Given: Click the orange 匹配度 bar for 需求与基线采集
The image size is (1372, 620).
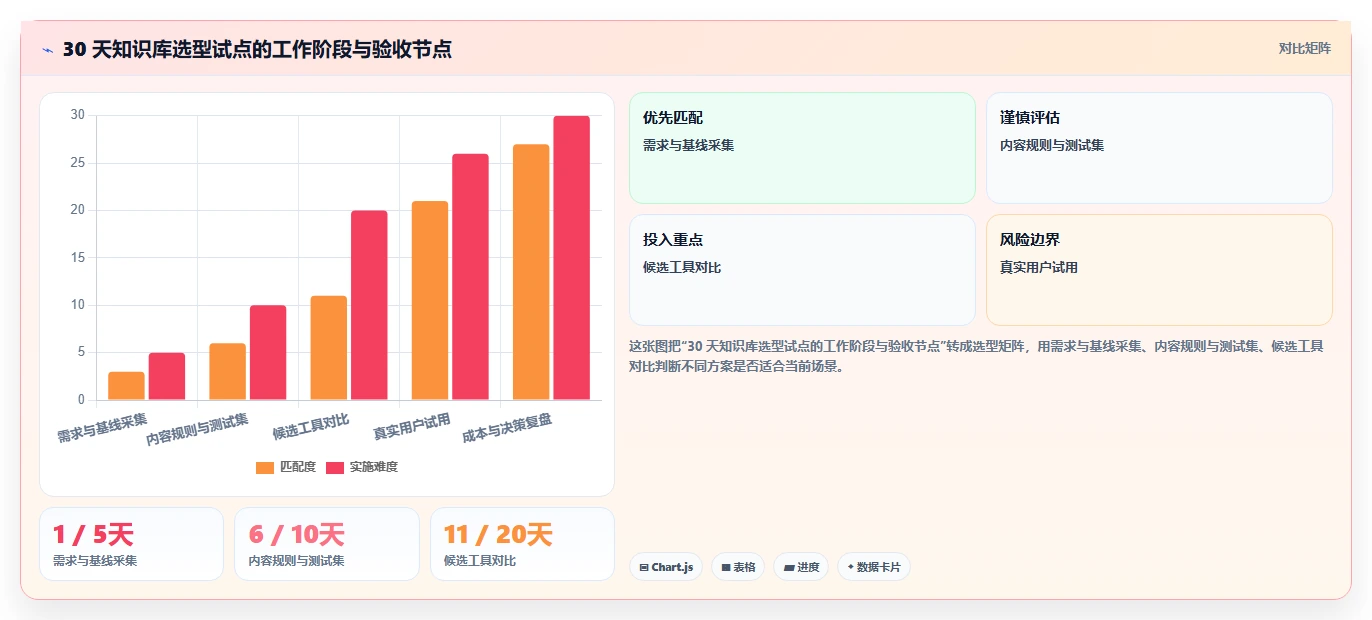Looking at the screenshot, I should coord(127,386).
